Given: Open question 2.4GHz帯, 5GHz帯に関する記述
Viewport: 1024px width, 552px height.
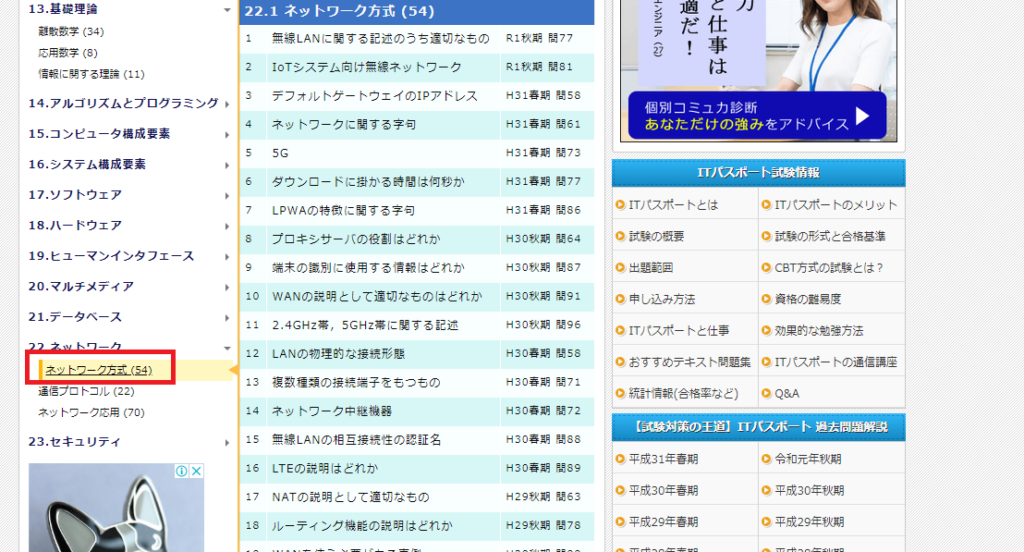Looking at the screenshot, I should (365, 325).
